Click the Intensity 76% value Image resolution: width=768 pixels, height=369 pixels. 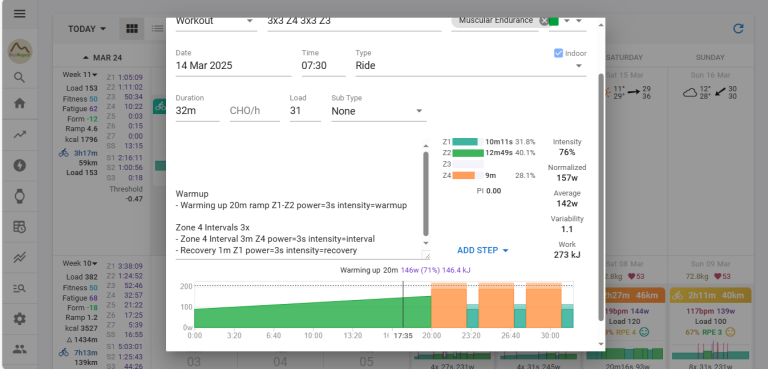(567, 152)
